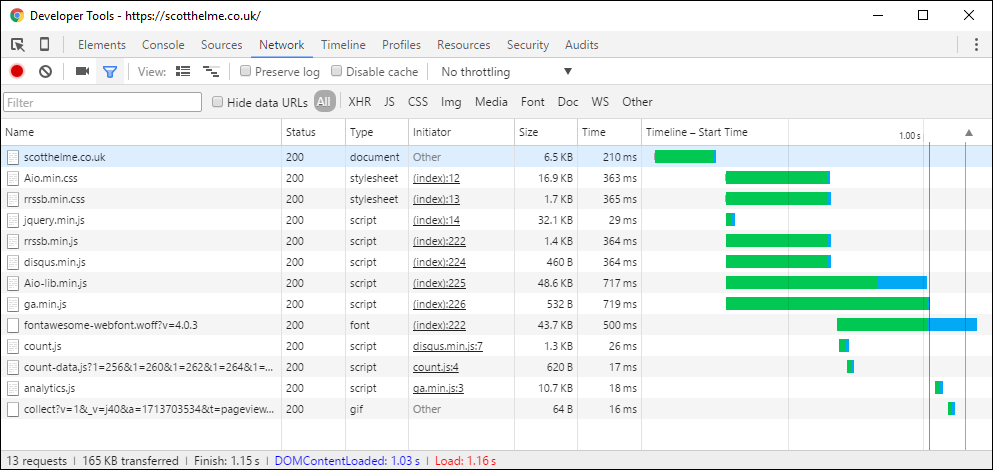Switch to the Audits tab

581,45
